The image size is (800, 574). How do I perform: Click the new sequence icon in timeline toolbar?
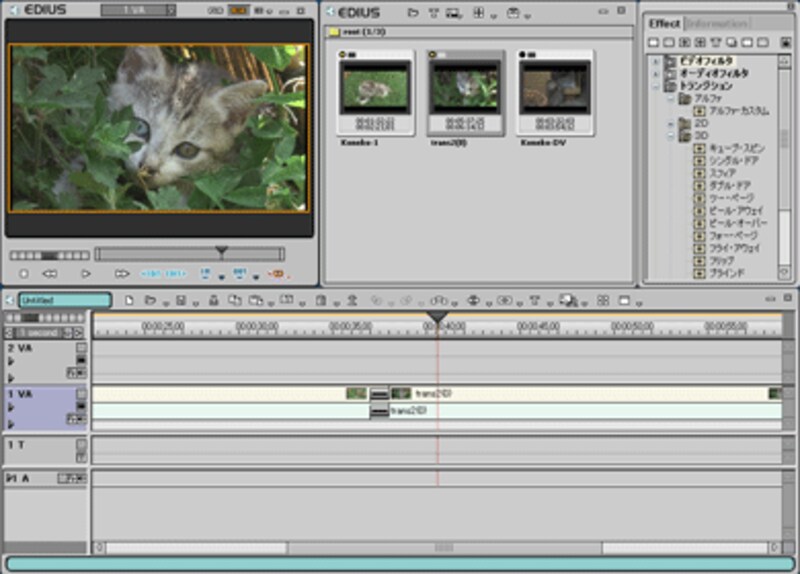tap(130, 300)
